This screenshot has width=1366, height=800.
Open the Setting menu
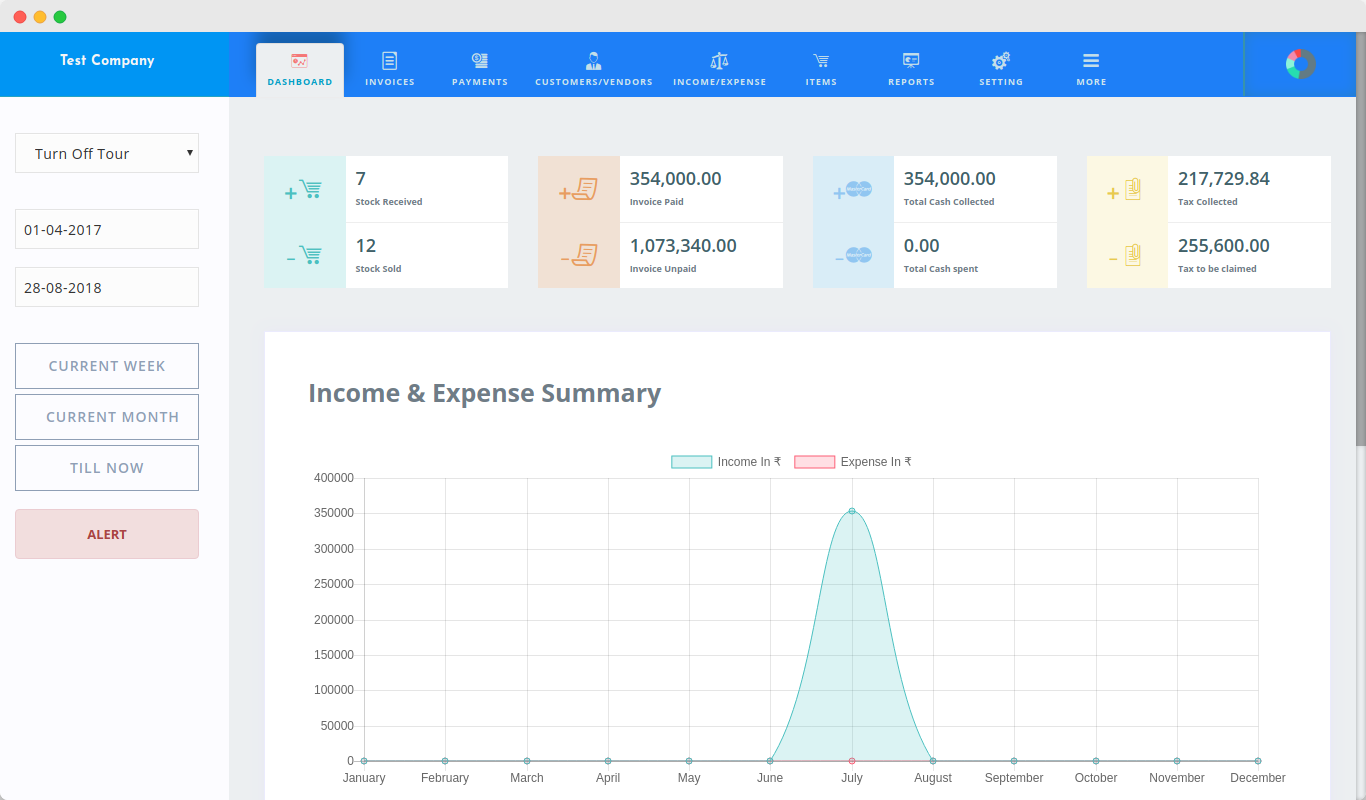coord(1001,70)
